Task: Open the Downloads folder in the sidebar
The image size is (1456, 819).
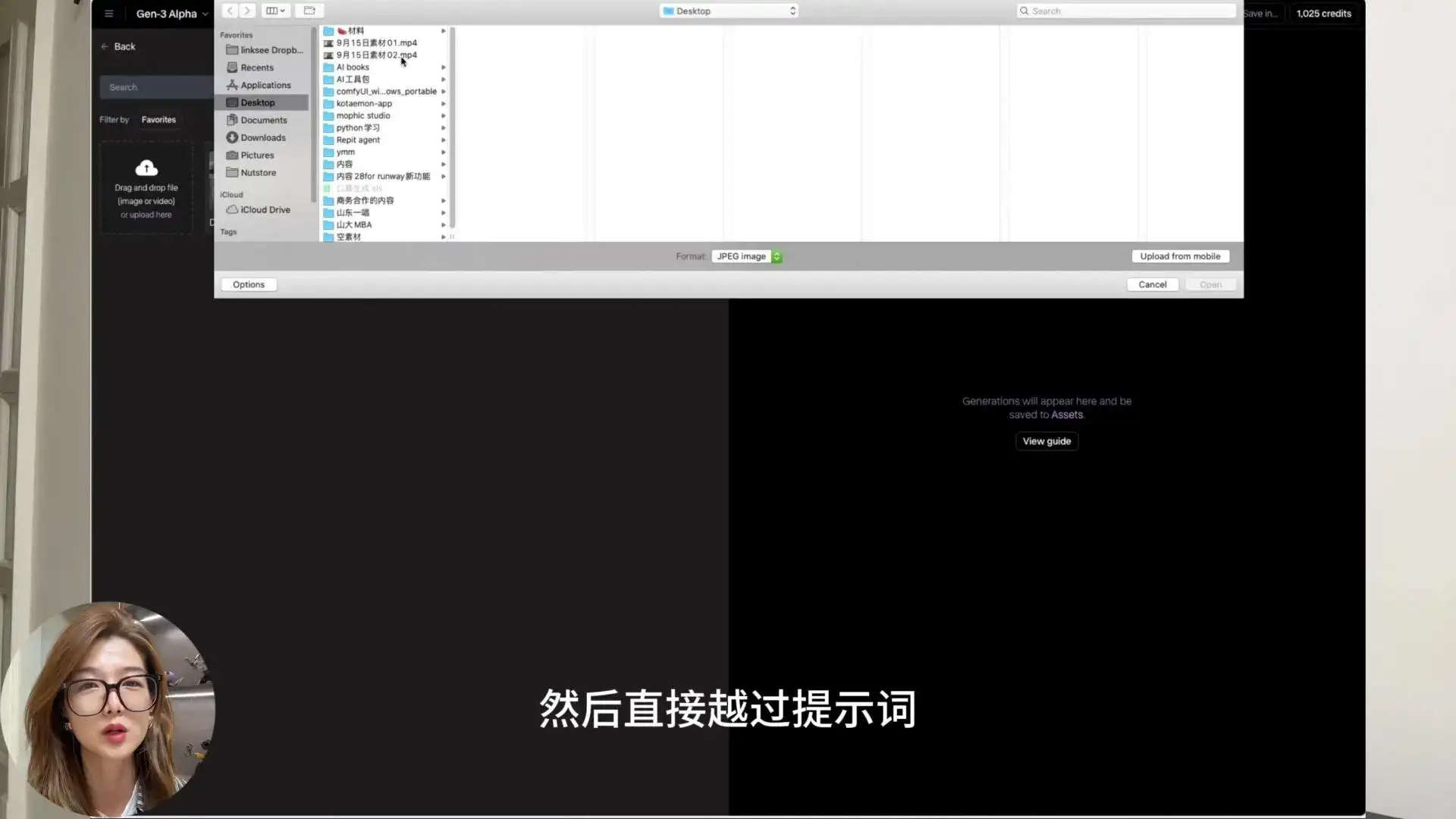Action: click(x=262, y=137)
